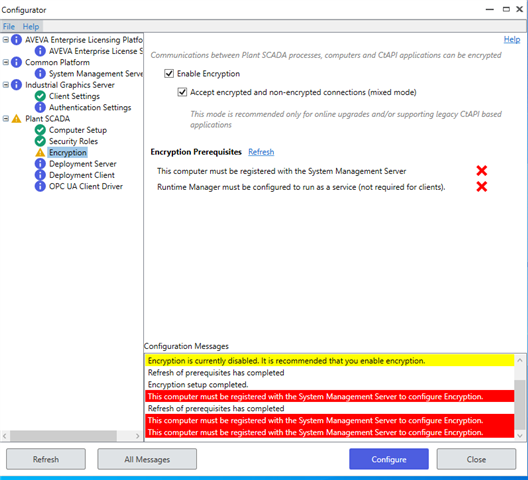This screenshot has width=528, height=480.
Task: Click info icon beside Authentication Settings
Action: click(x=40, y=107)
